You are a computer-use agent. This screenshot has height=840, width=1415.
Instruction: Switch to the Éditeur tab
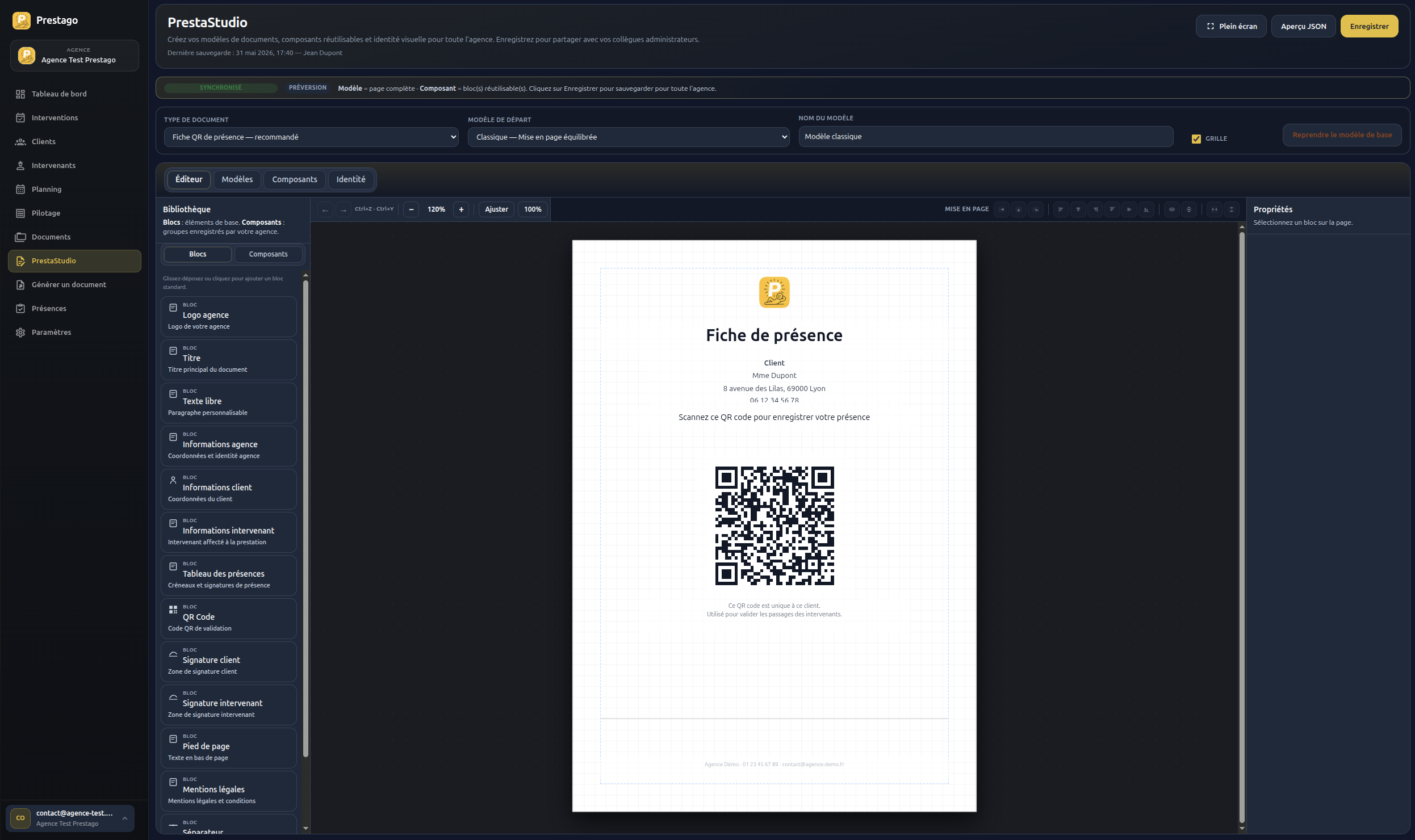point(189,179)
